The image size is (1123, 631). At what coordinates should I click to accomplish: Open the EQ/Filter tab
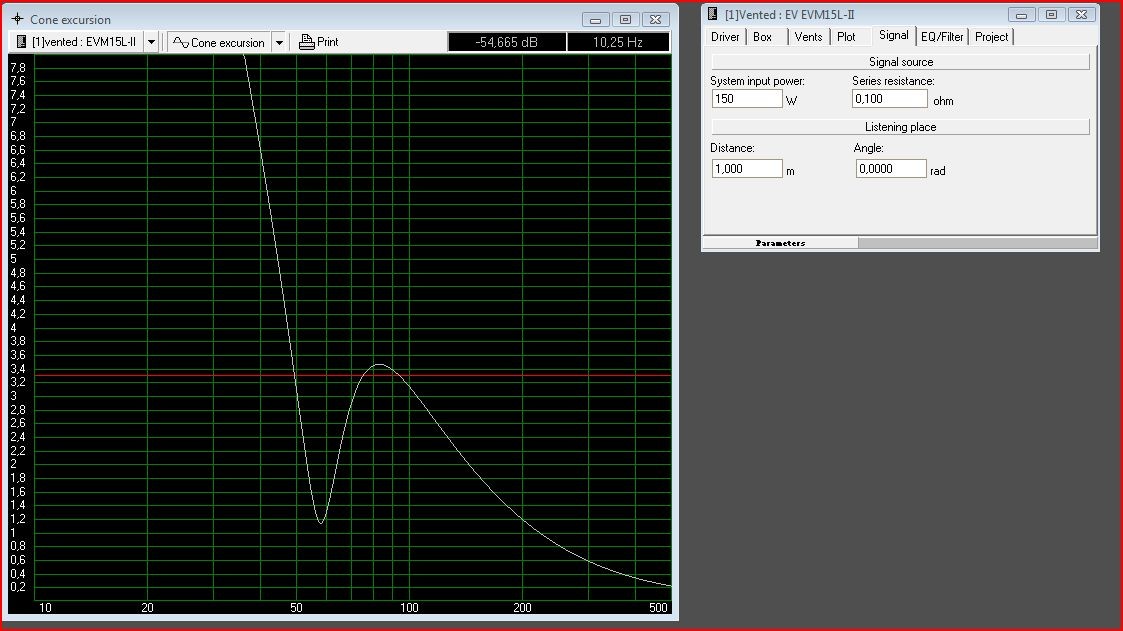click(943, 37)
